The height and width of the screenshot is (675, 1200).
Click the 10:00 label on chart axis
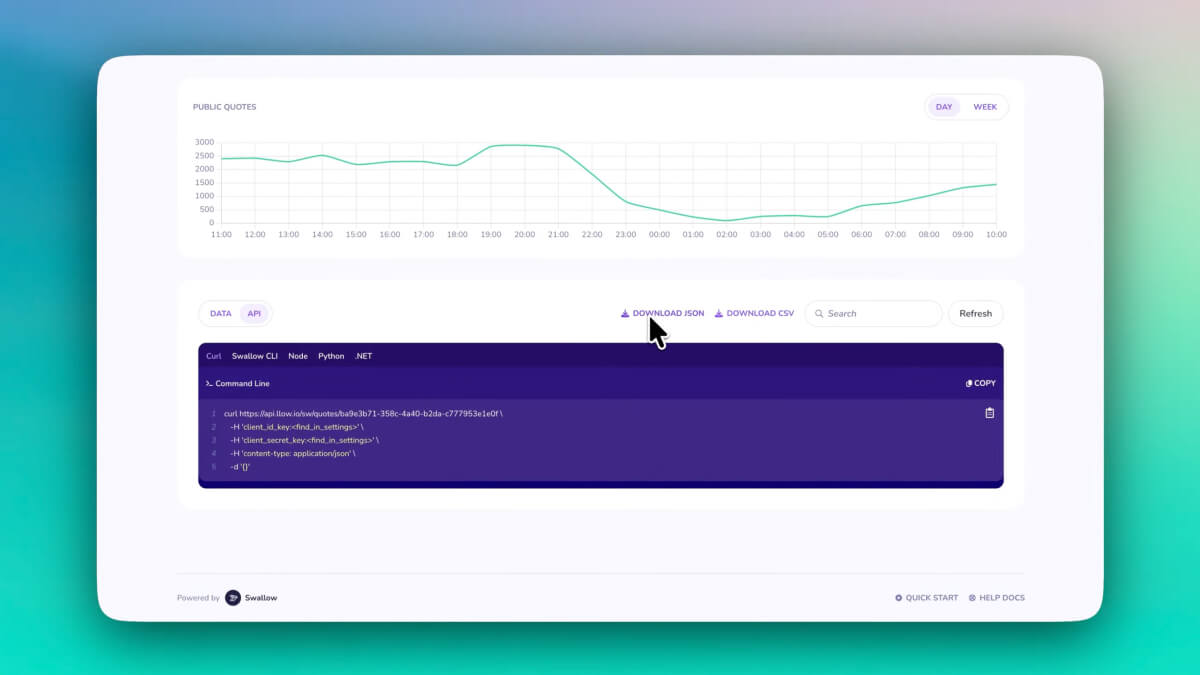pyautogui.click(x=996, y=235)
